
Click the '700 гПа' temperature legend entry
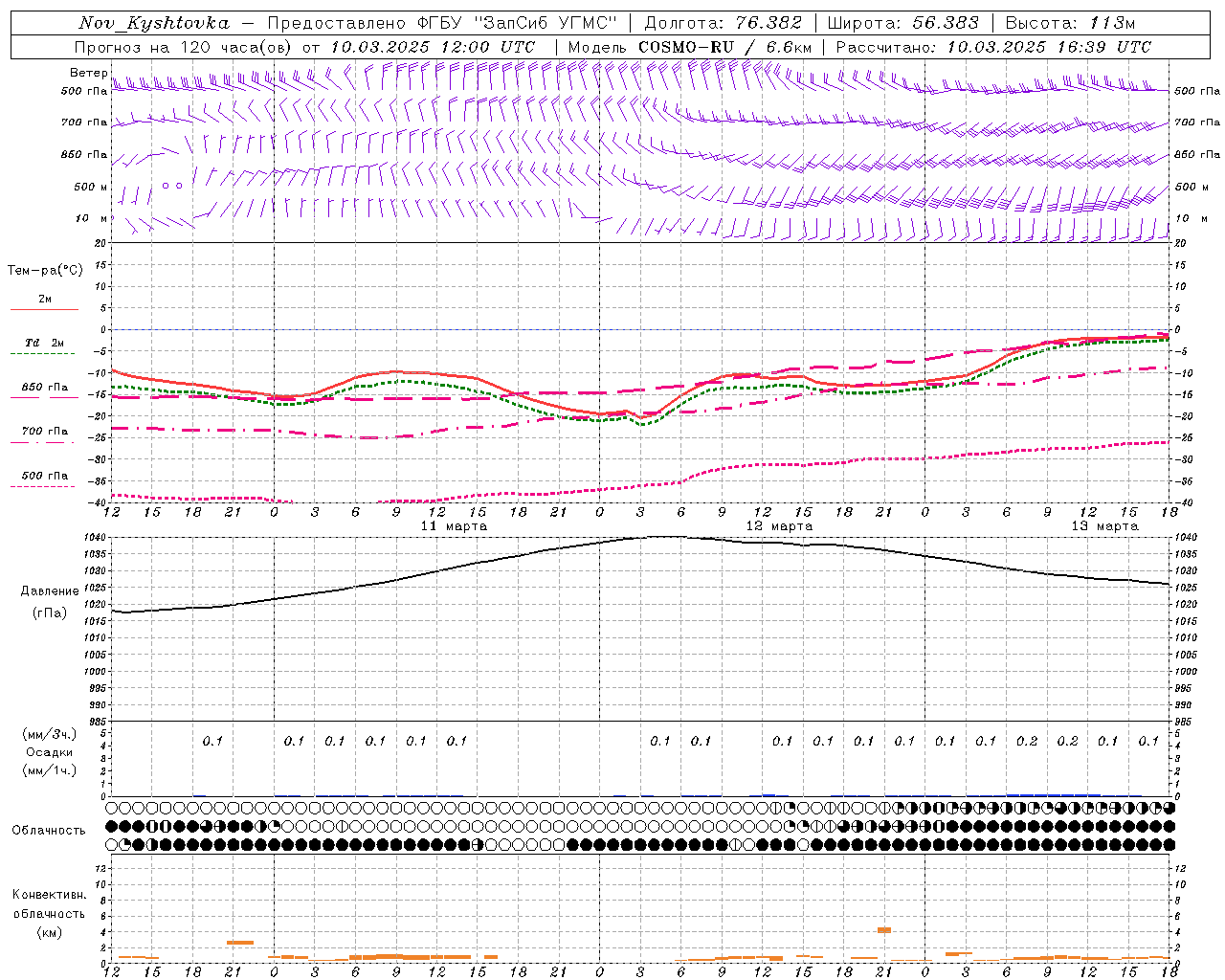pyautogui.click(x=44, y=432)
